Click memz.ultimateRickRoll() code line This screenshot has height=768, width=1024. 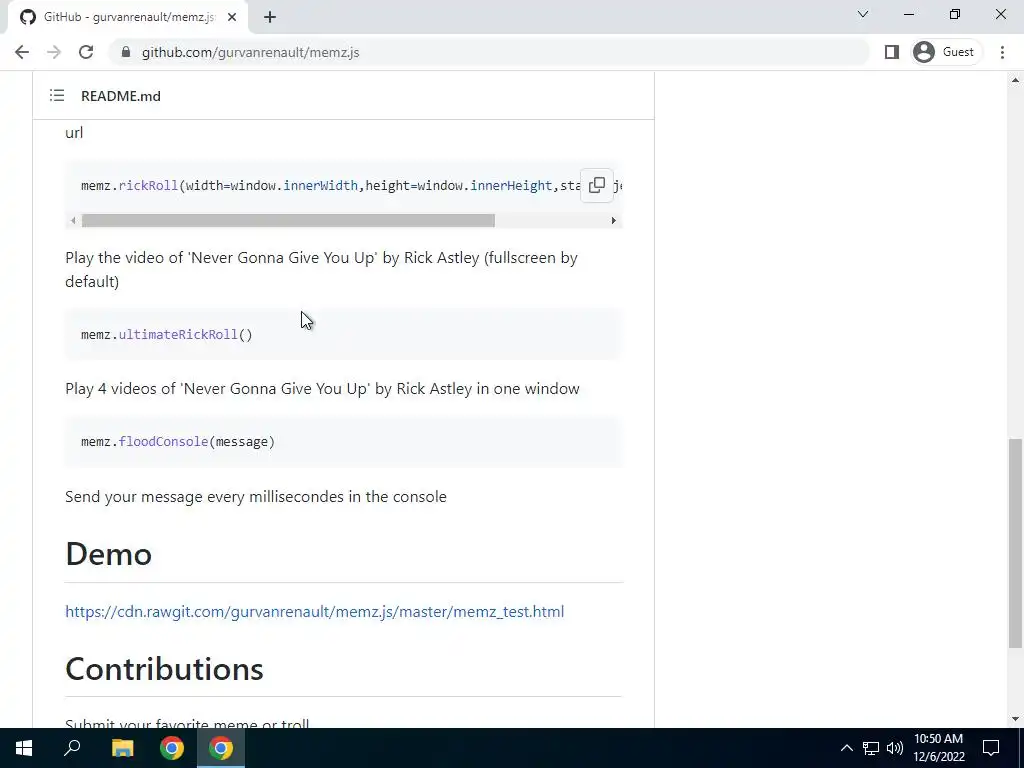point(167,334)
